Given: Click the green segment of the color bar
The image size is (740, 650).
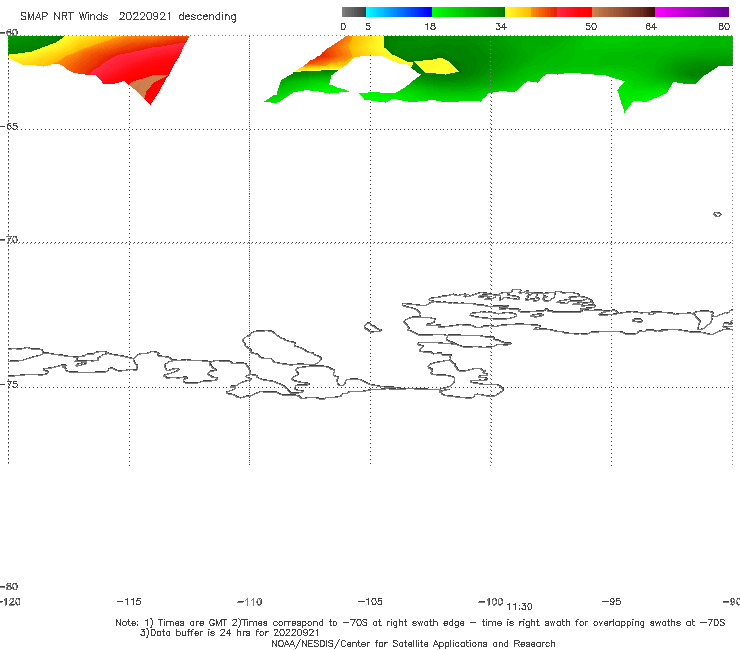Looking at the screenshot, I should (469, 12).
